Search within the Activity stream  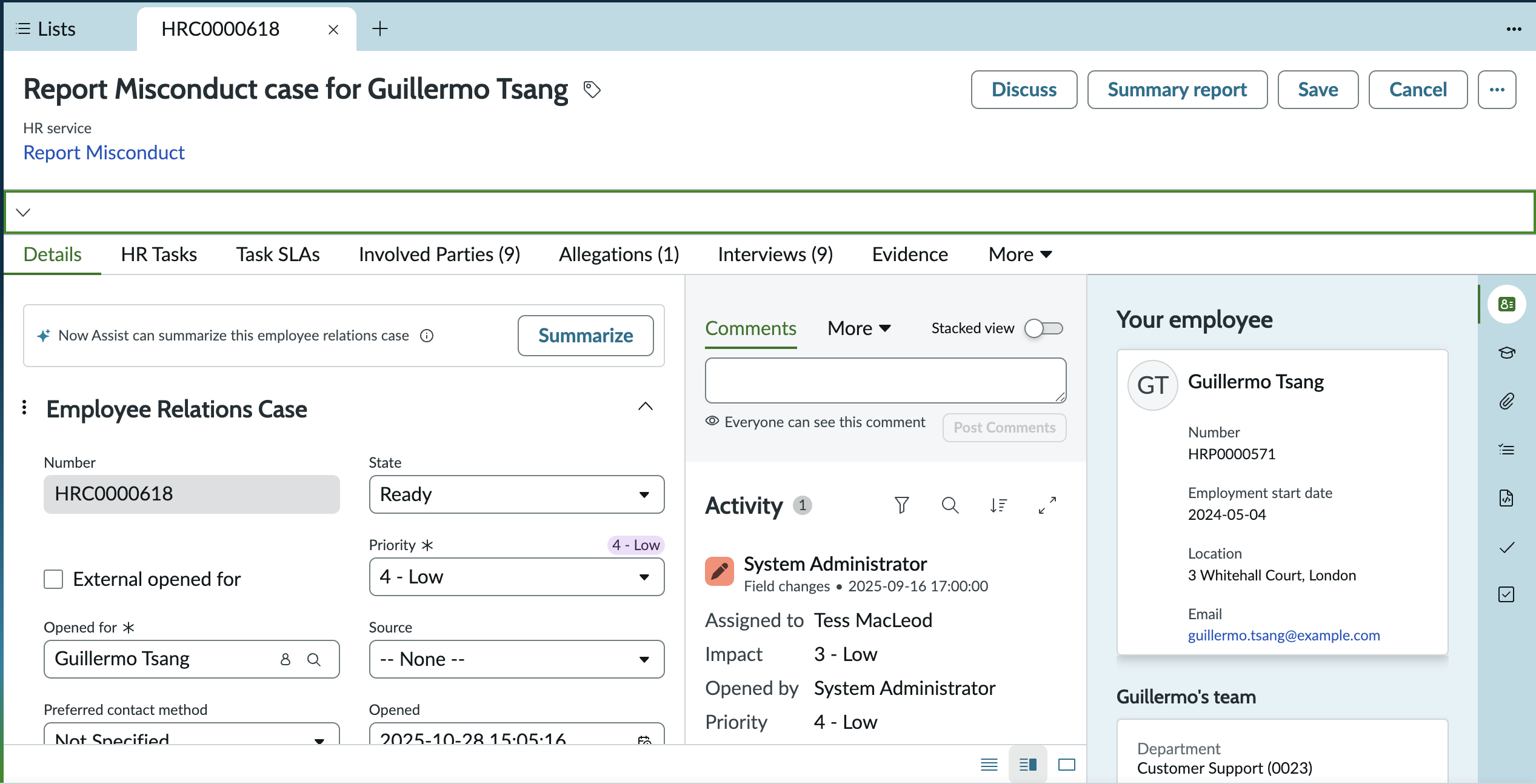click(x=950, y=505)
